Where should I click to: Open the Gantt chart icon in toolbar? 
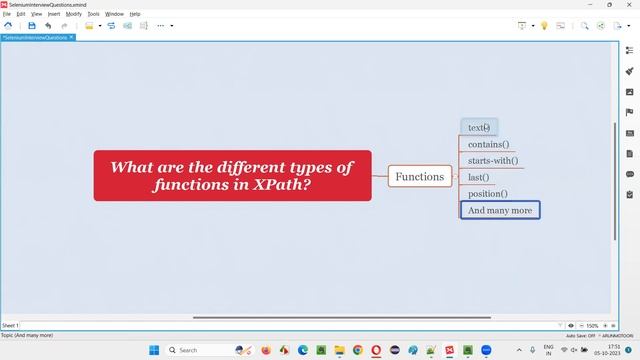coord(561,26)
